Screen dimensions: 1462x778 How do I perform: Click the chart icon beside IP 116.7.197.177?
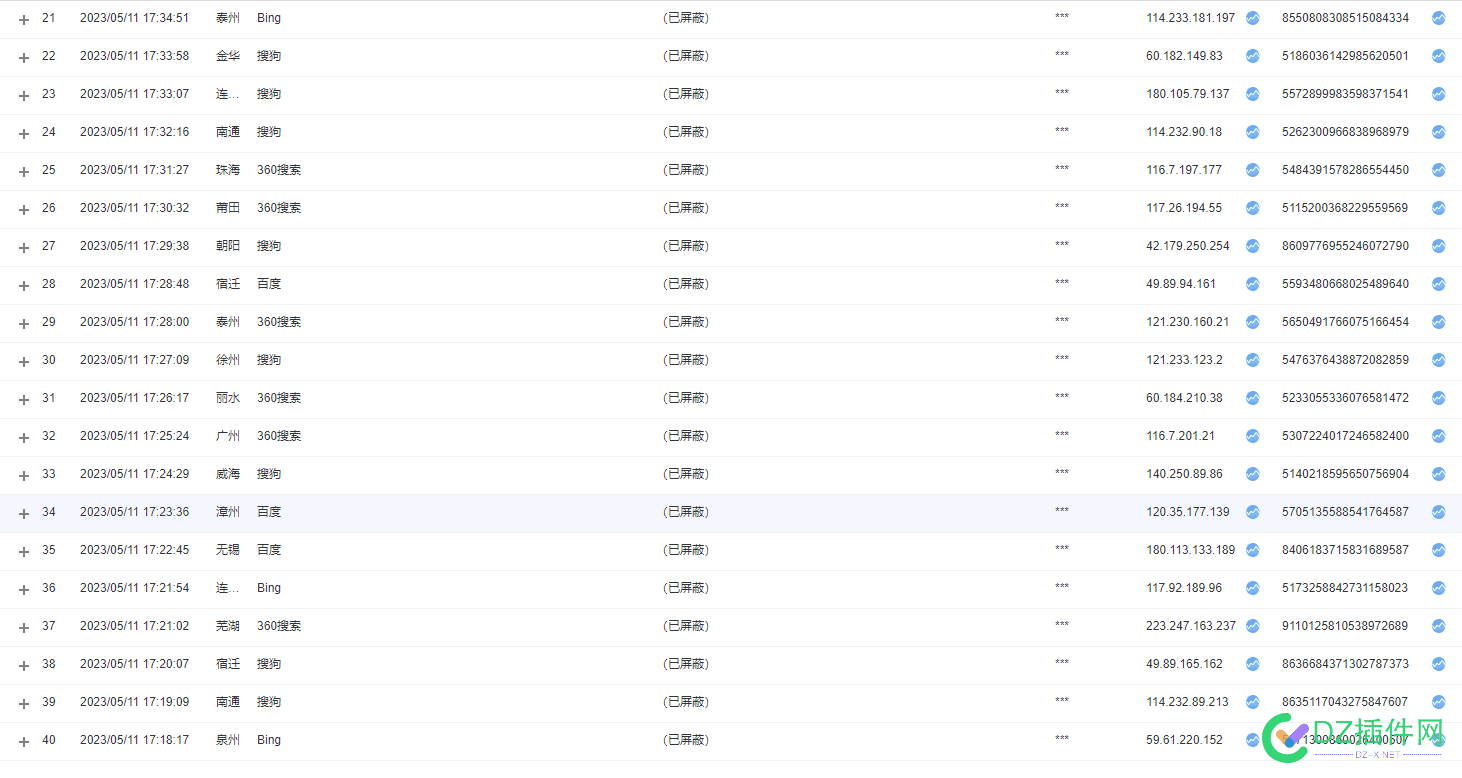(x=1252, y=170)
